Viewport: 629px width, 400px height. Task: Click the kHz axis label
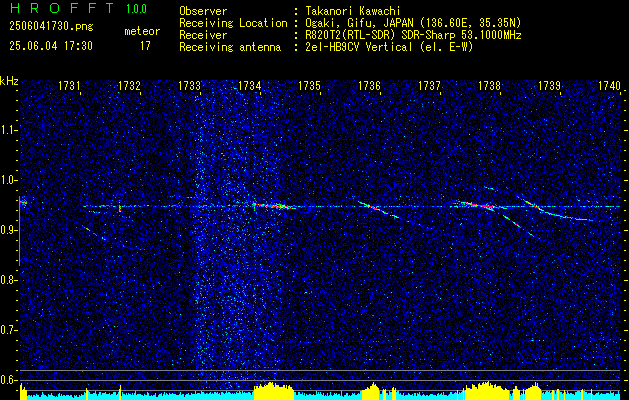9,81
